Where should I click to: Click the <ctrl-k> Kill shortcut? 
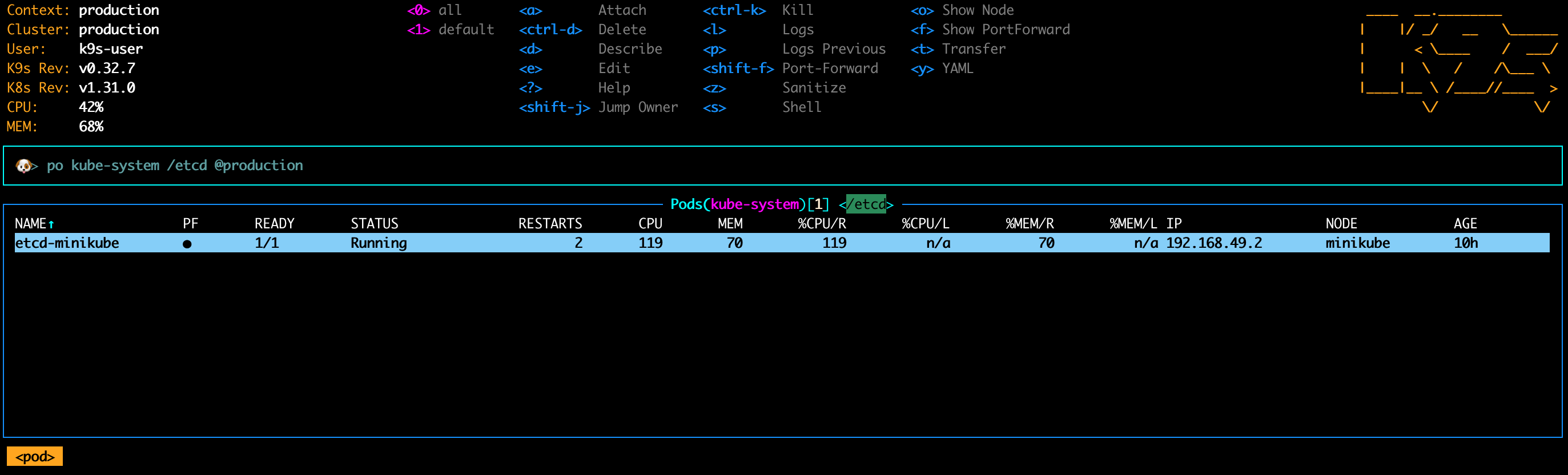(x=758, y=10)
